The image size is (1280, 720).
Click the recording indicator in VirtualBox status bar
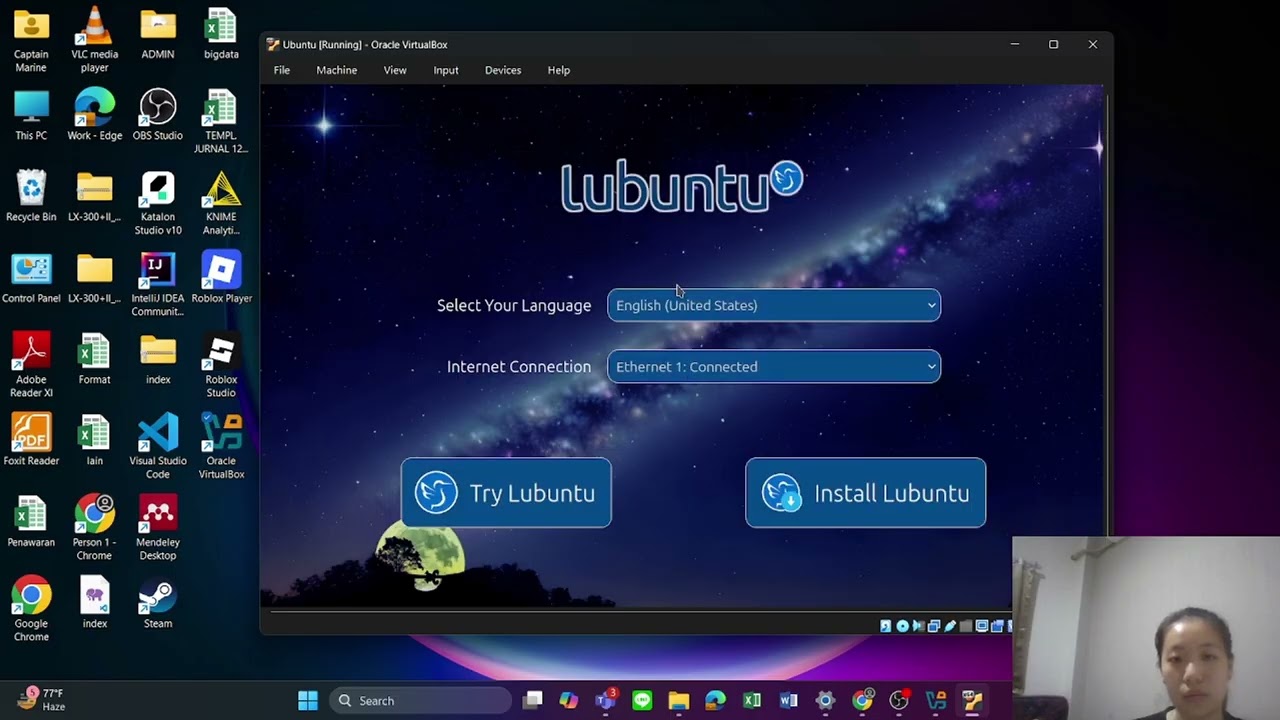tap(997, 626)
